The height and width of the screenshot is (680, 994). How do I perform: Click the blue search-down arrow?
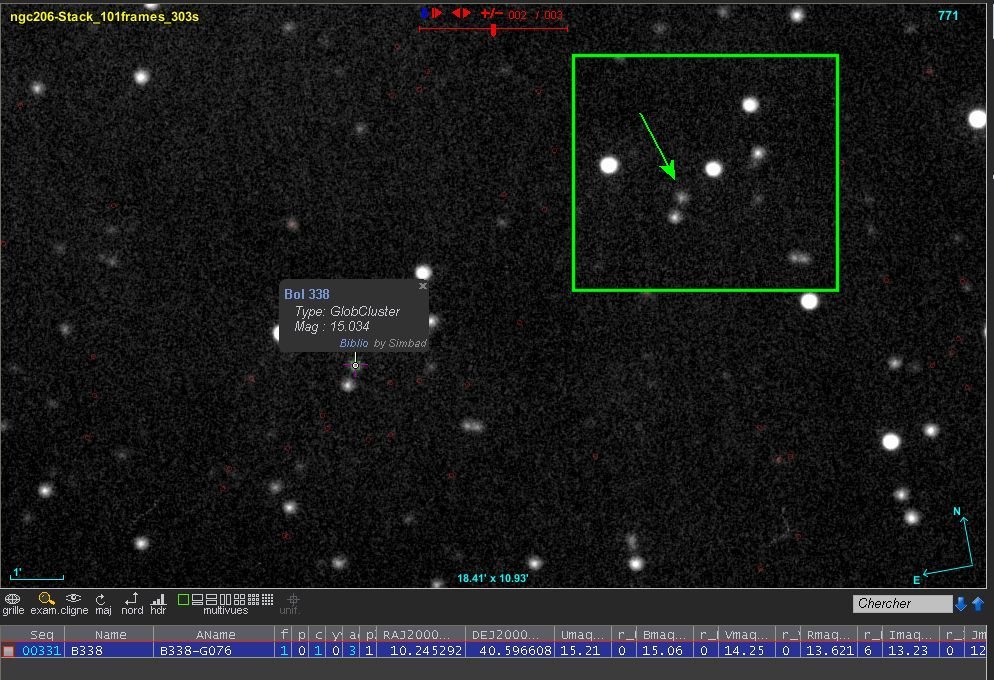tap(961, 604)
